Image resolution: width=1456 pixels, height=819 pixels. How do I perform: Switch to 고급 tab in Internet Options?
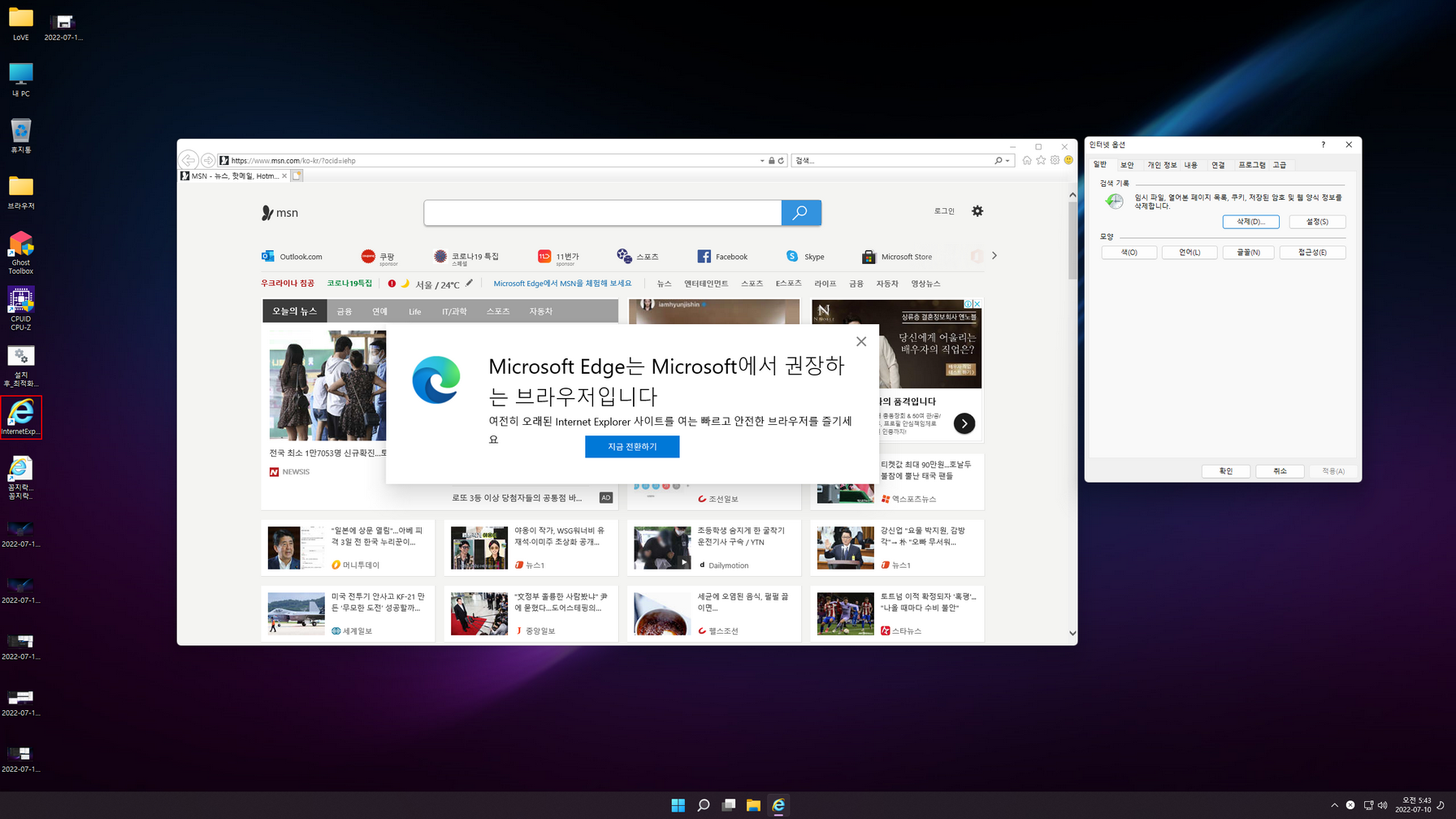(x=1280, y=165)
